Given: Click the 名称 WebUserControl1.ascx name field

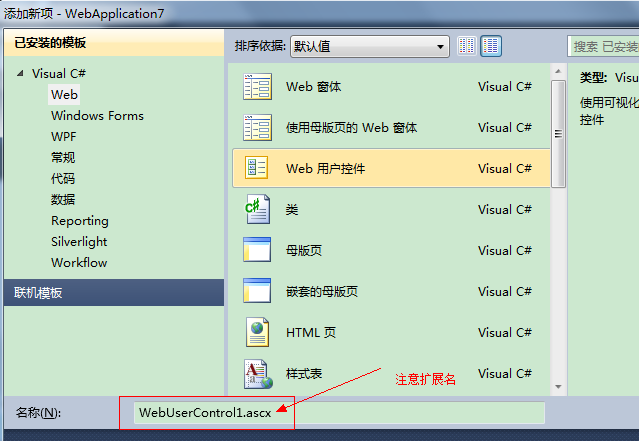Looking at the screenshot, I should pyautogui.click(x=339, y=413).
